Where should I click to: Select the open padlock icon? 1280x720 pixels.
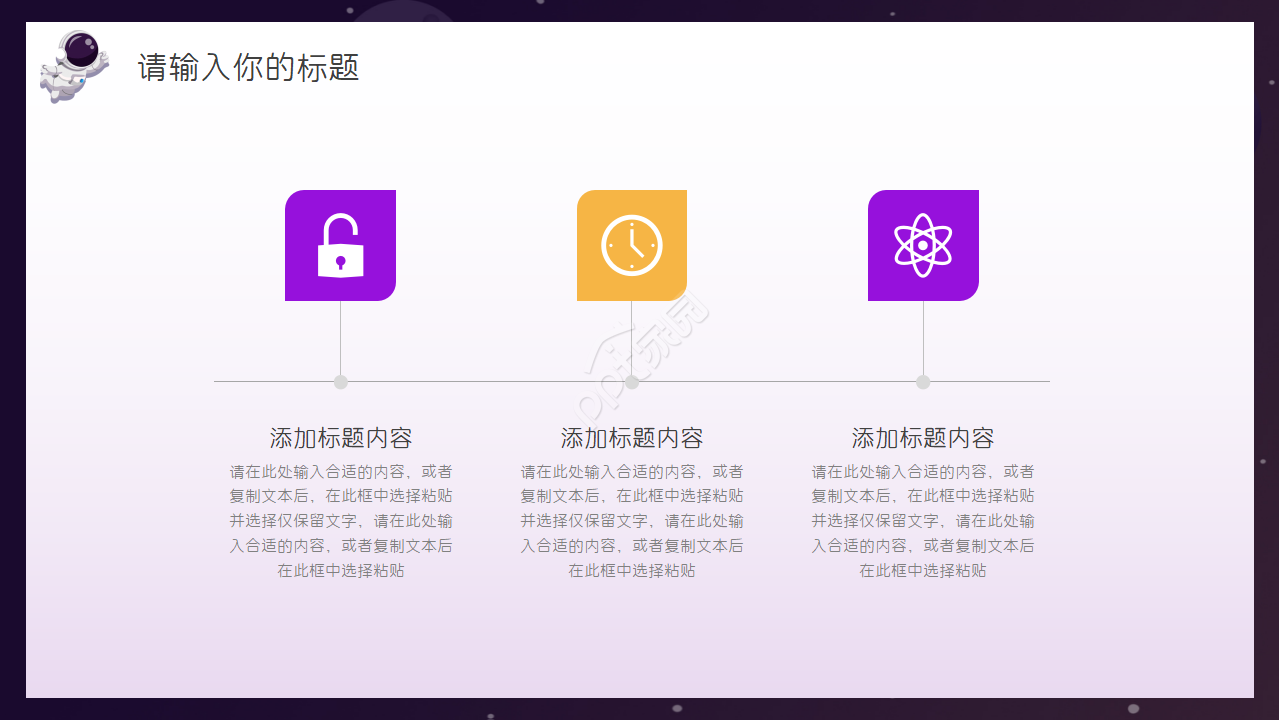340,245
